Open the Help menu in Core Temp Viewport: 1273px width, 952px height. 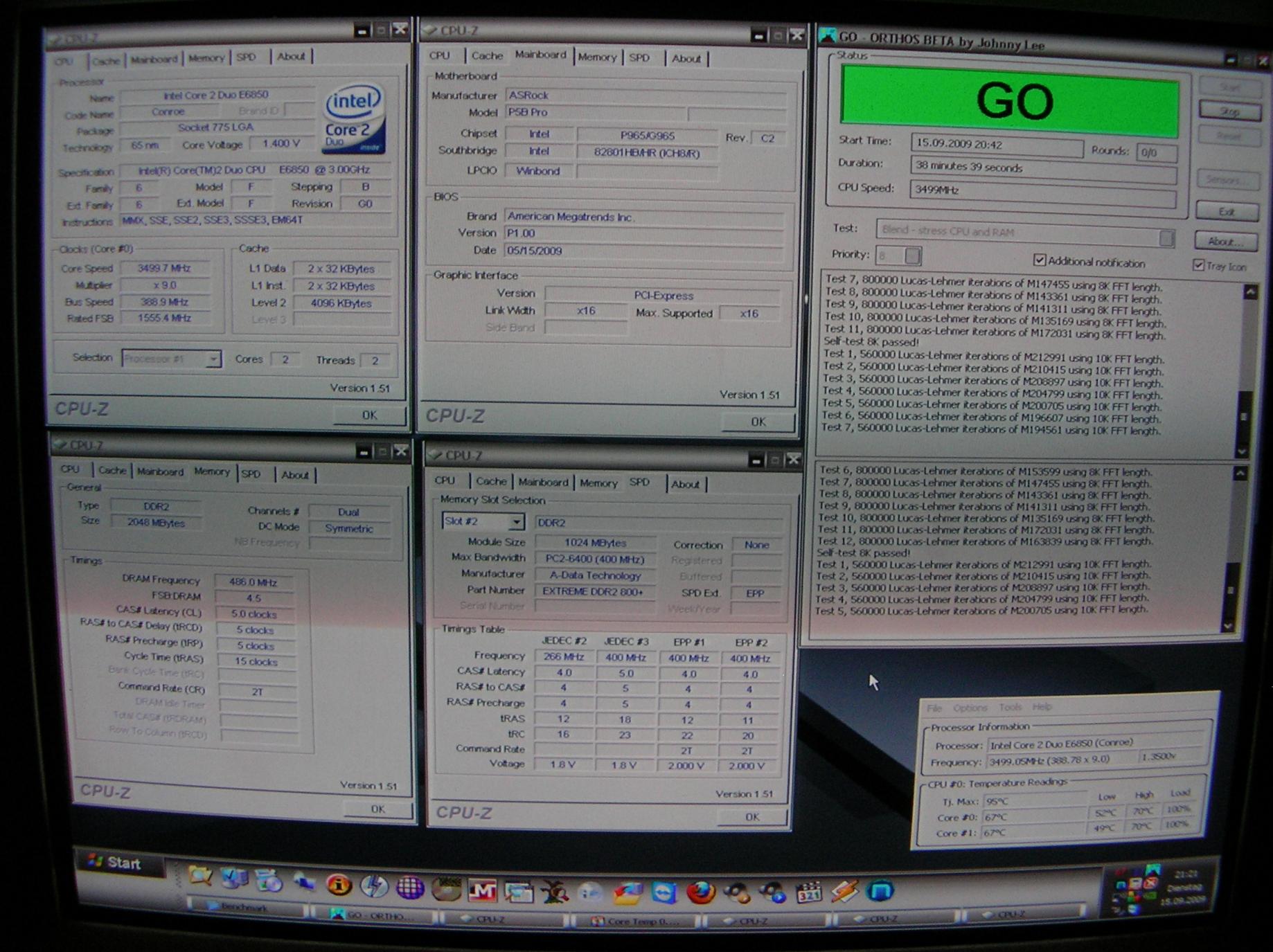click(x=1042, y=706)
